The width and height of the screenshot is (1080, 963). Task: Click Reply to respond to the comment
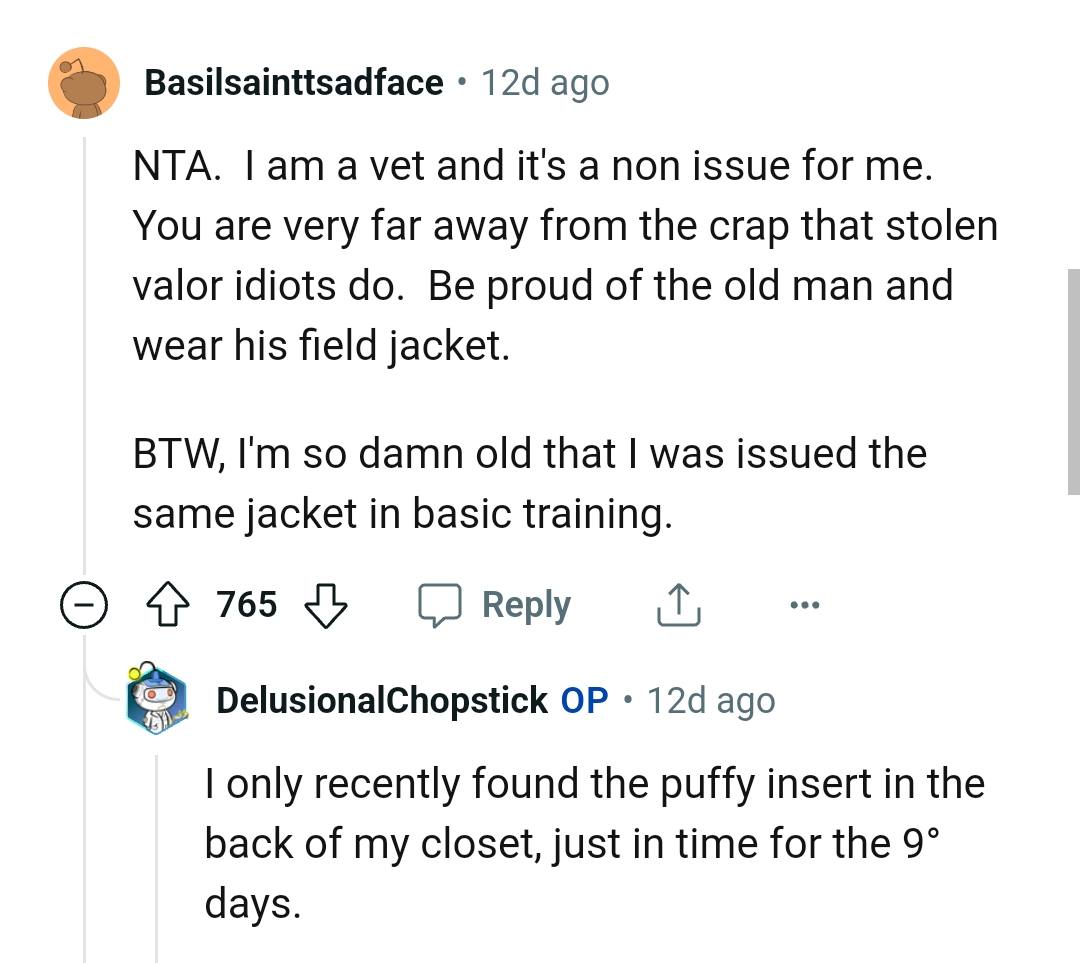pos(526,603)
